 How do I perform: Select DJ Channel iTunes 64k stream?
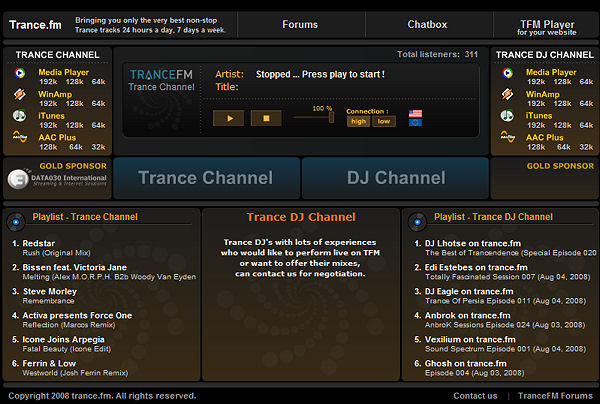tap(586, 125)
